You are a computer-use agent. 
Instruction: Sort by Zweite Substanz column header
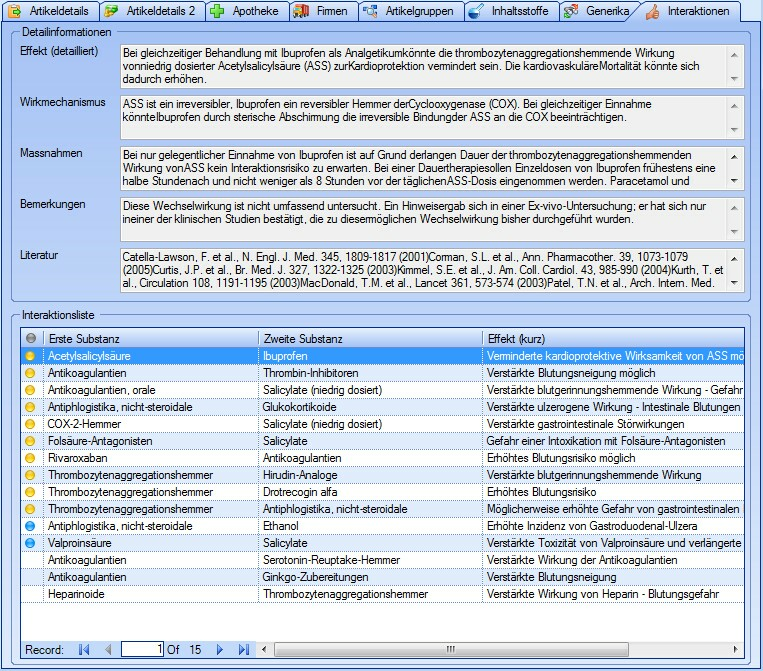click(x=369, y=339)
